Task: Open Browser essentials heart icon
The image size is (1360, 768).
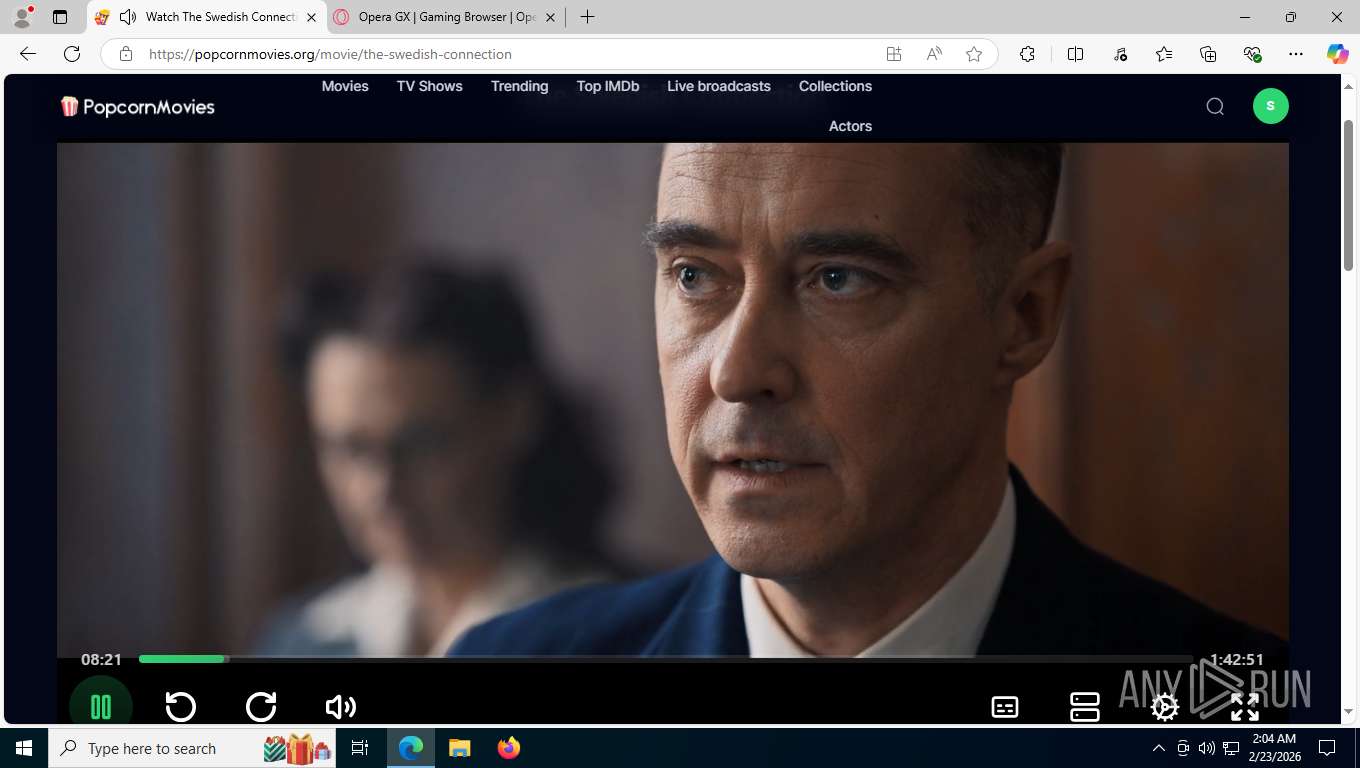Action: coord(1252,54)
